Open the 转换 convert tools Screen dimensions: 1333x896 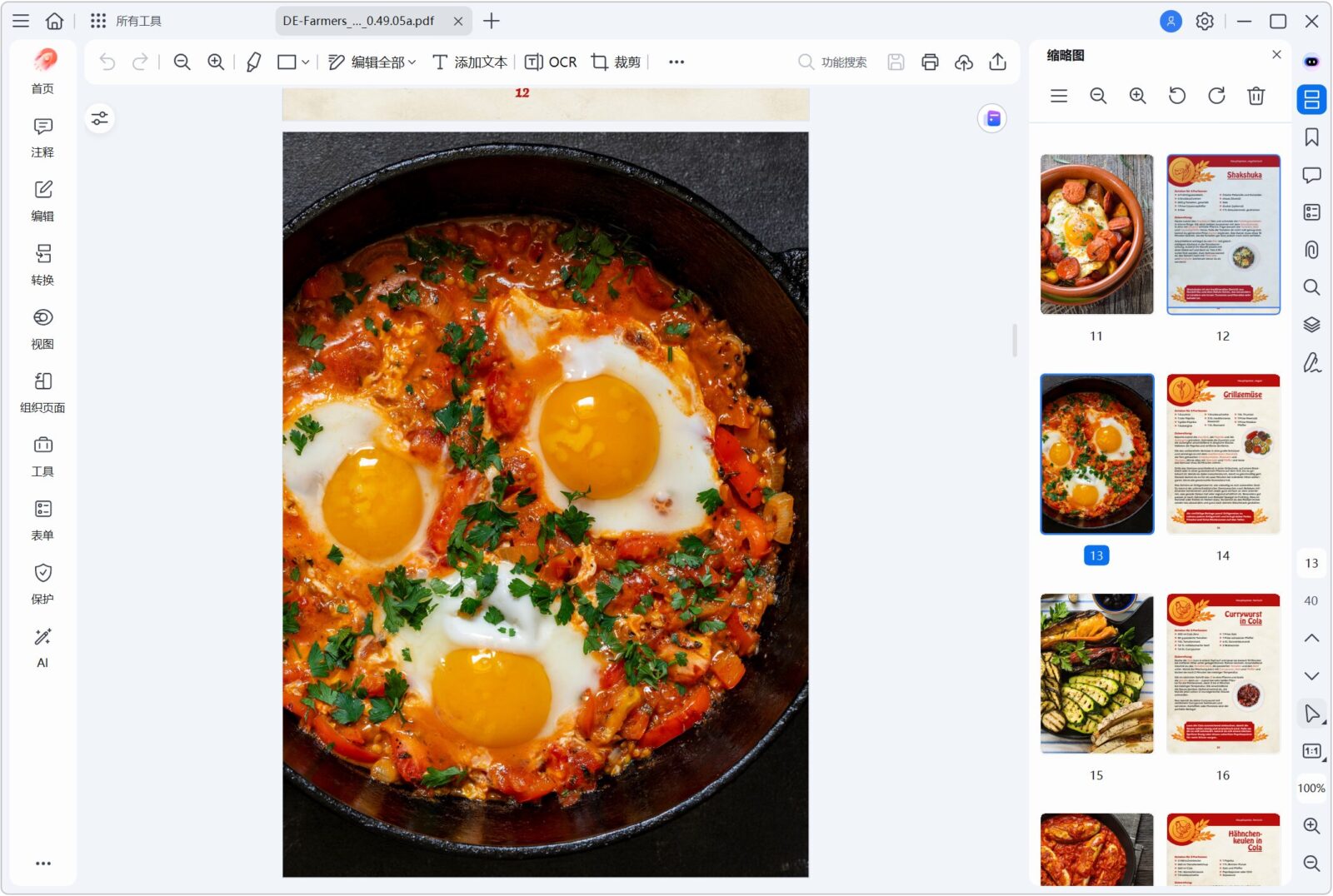[42, 265]
